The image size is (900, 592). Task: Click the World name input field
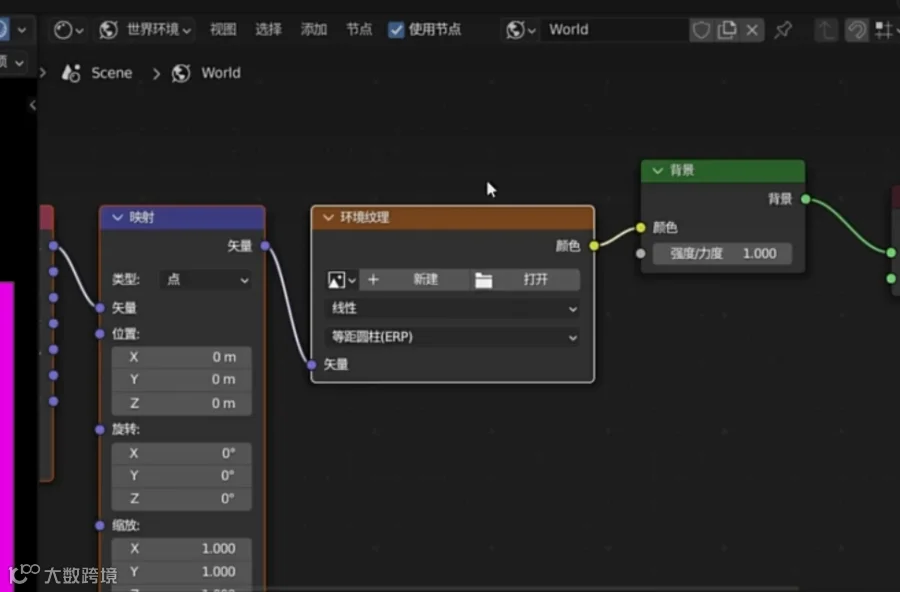pyautogui.click(x=614, y=29)
